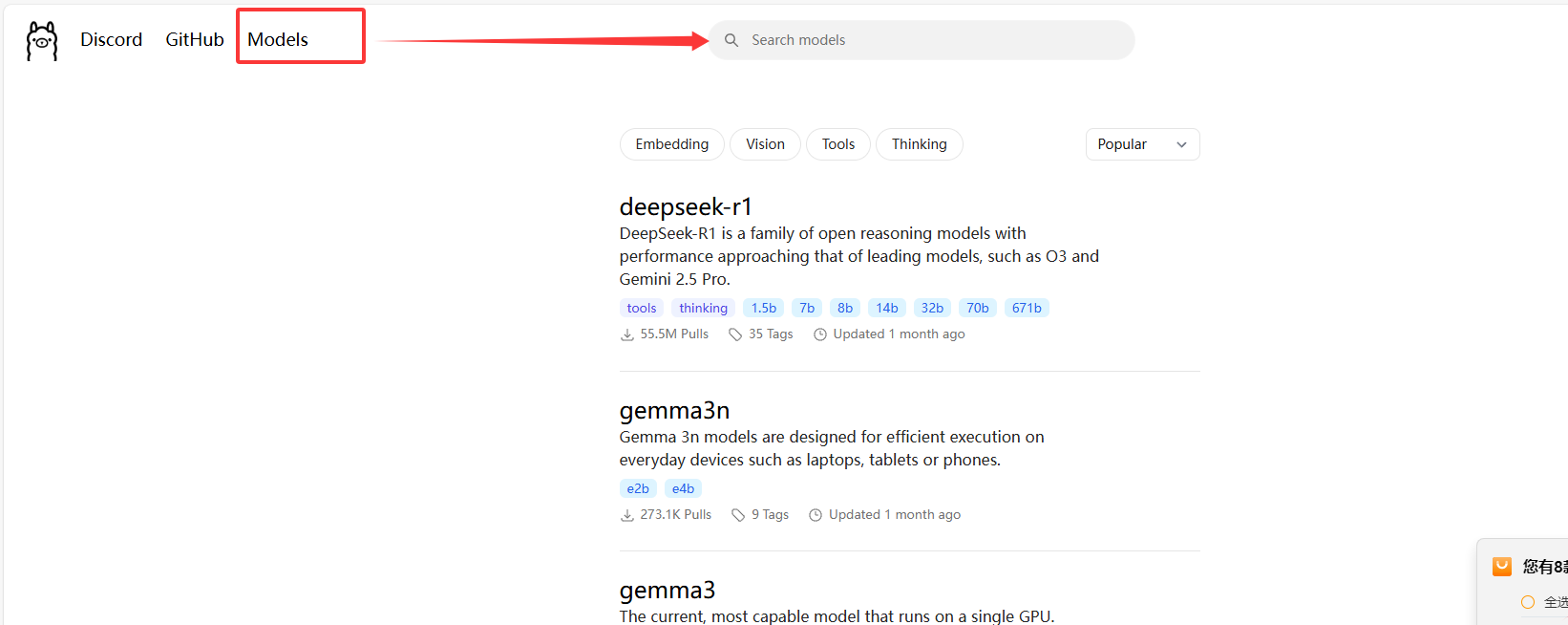Click the 55.5M Pulls text
Screen dimensions: 1568x625
pyautogui.click(x=674, y=334)
